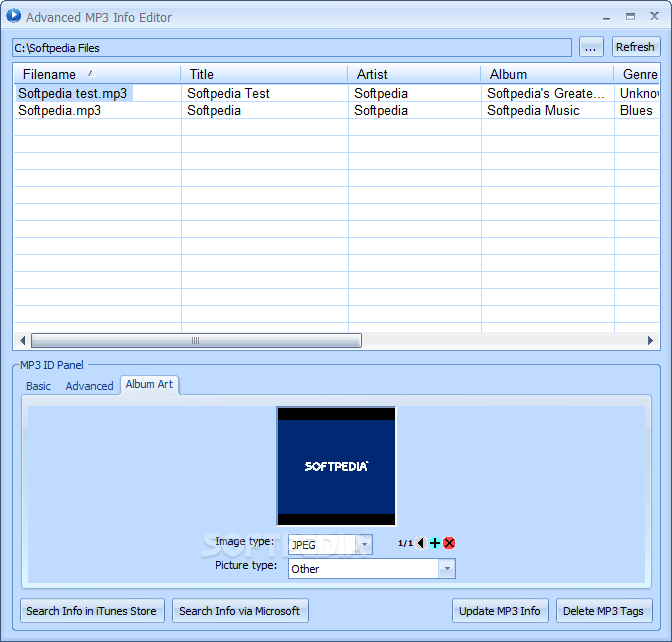Sort by the Artist column header
Viewport: 672px width, 642px height.
coord(414,74)
